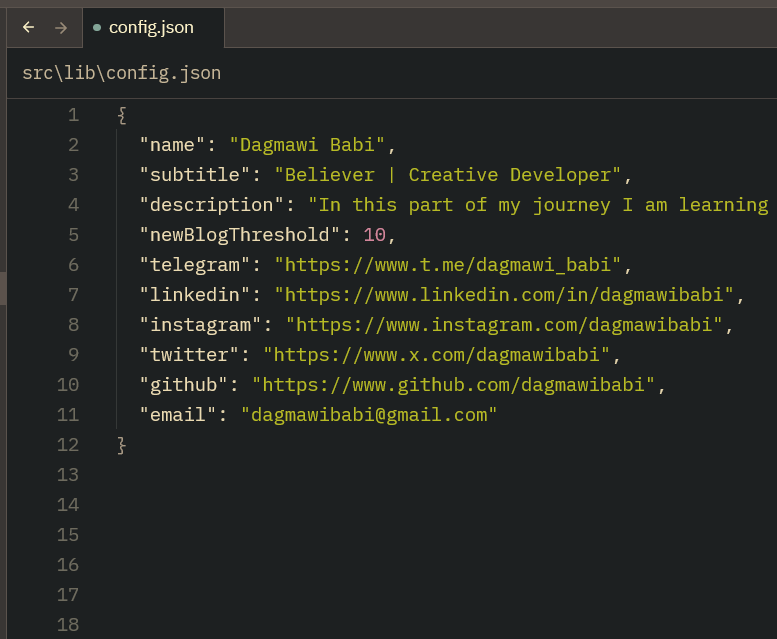Go forward using the right arrow
The width and height of the screenshot is (777, 639).
(x=61, y=28)
